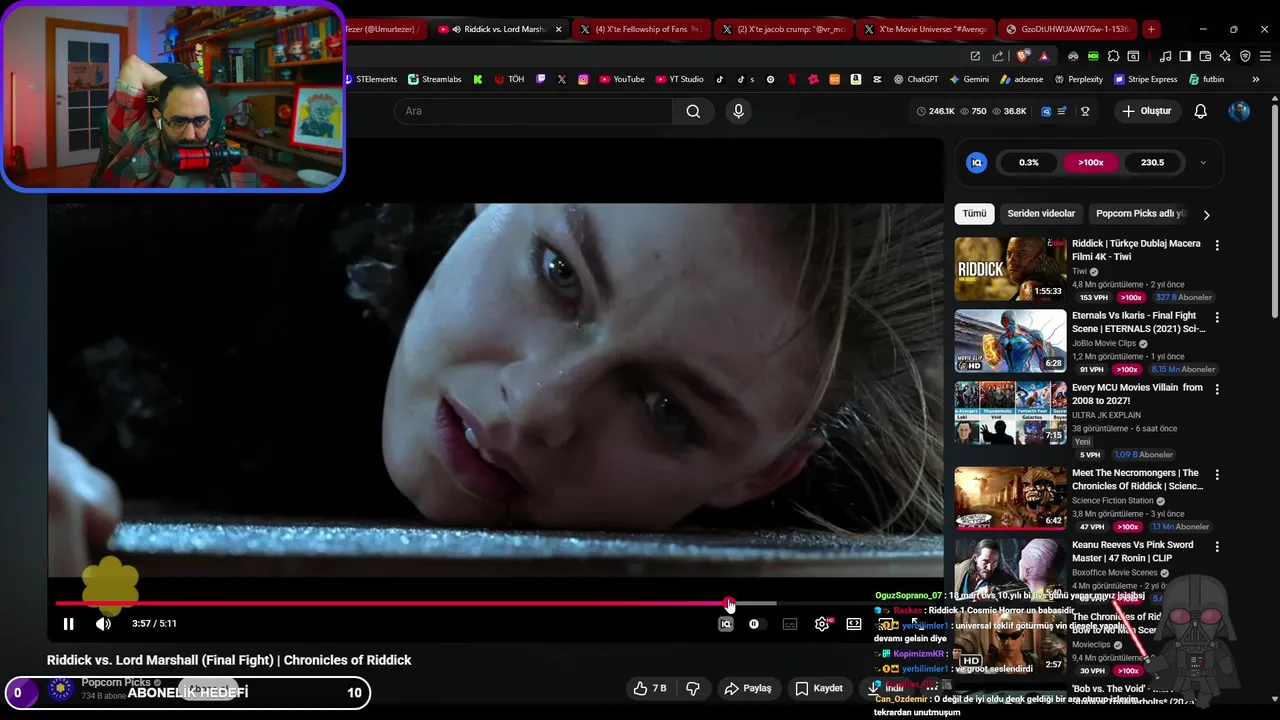Open options menu for Riddick Türkçe Dublaj video
Viewport: 1280px width, 720px height.
click(x=1217, y=245)
